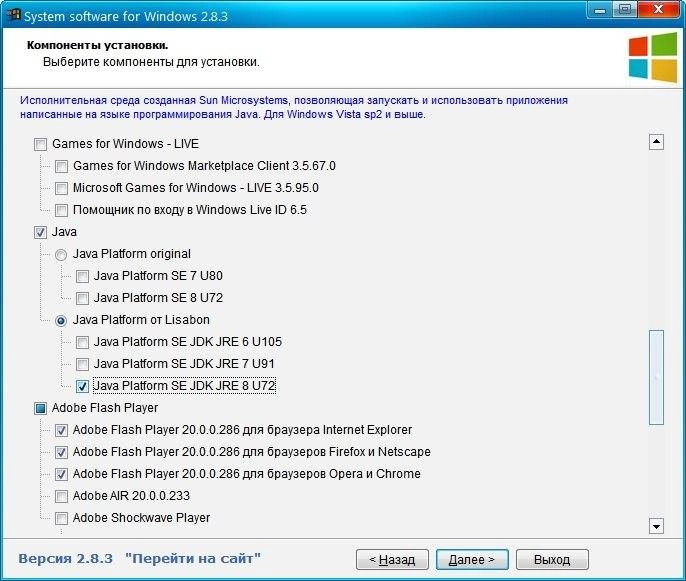Click the Java Platform SE 7 U80 label
The height and width of the screenshot is (581, 686).
[x=158, y=276]
